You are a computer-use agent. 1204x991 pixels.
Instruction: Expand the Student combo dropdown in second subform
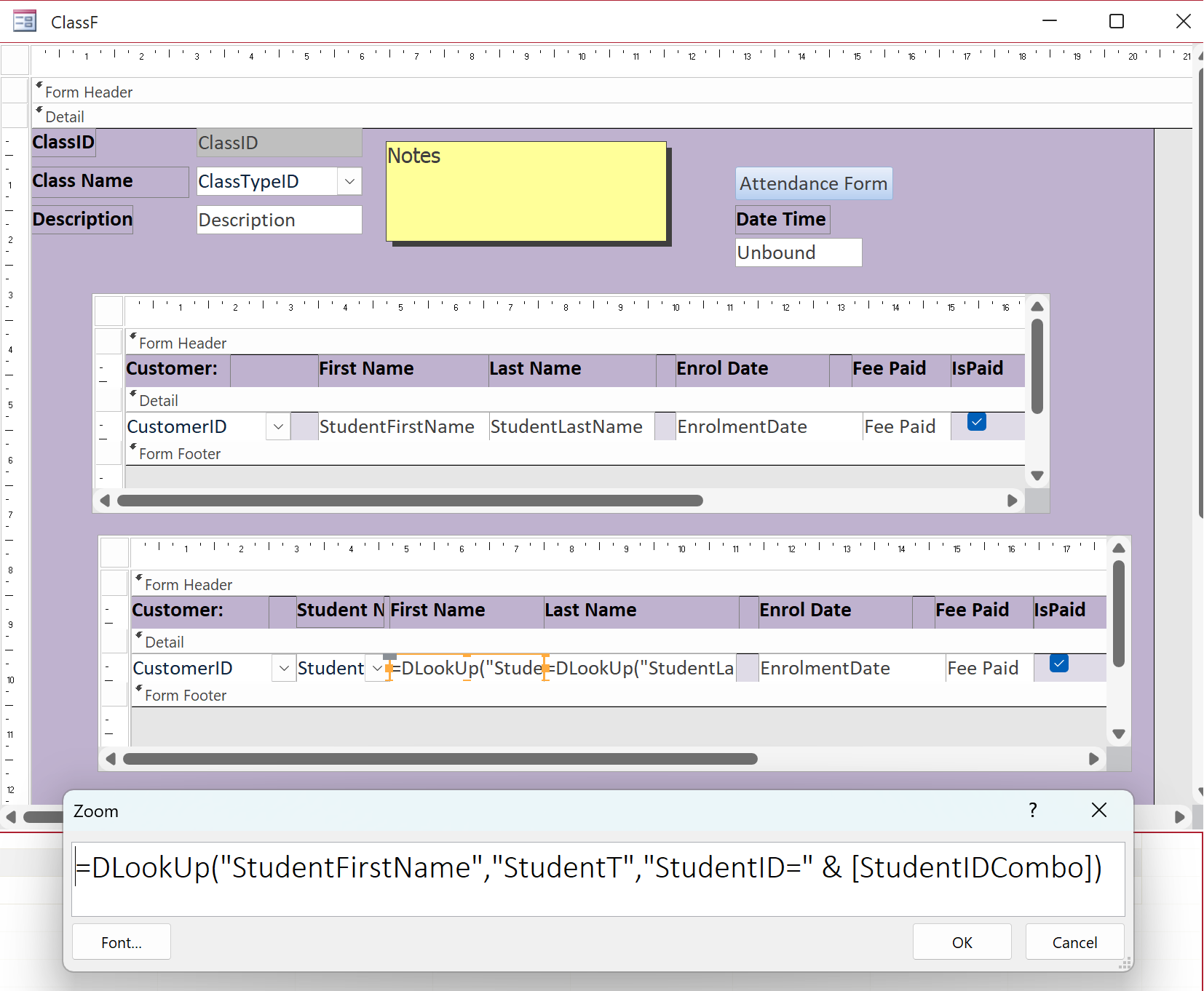(x=376, y=669)
